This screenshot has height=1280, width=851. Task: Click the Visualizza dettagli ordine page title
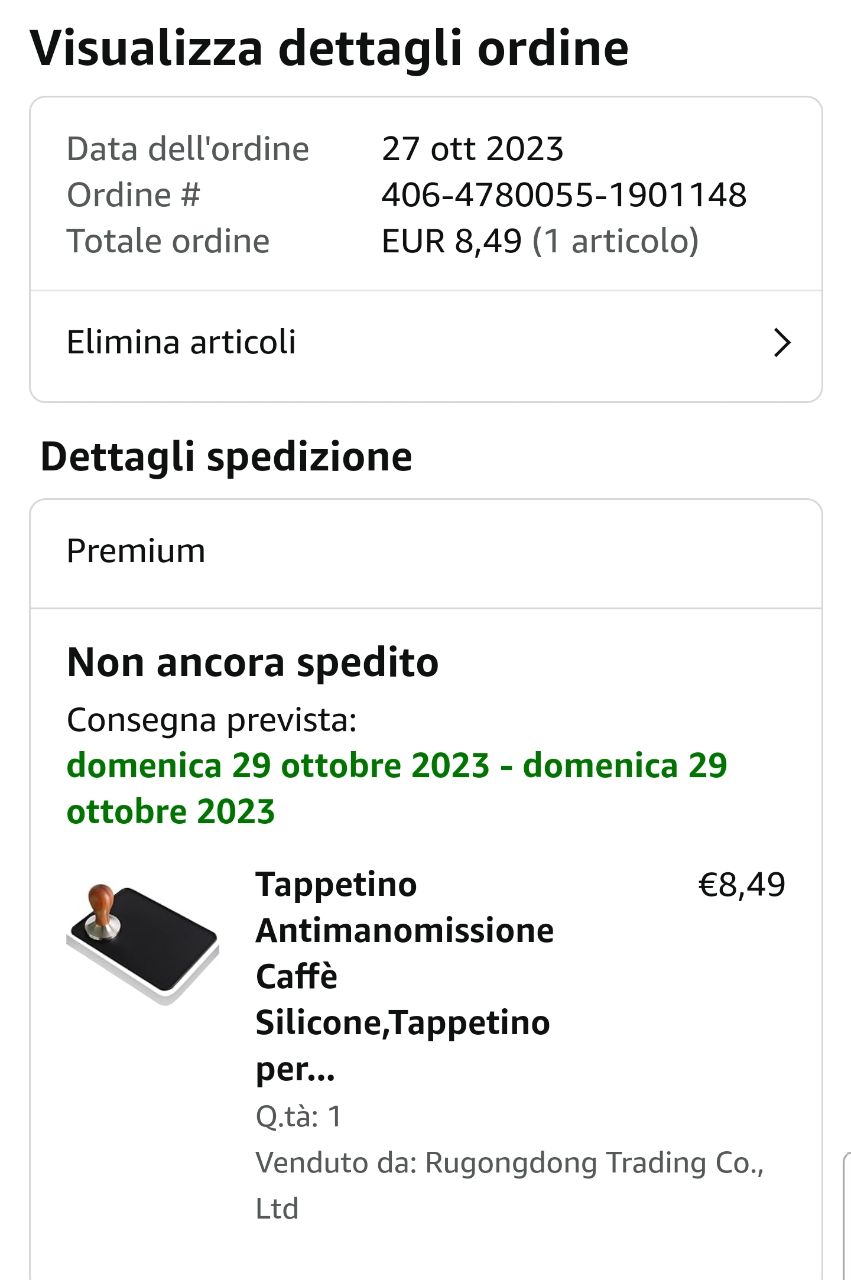[x=330, y=48]
